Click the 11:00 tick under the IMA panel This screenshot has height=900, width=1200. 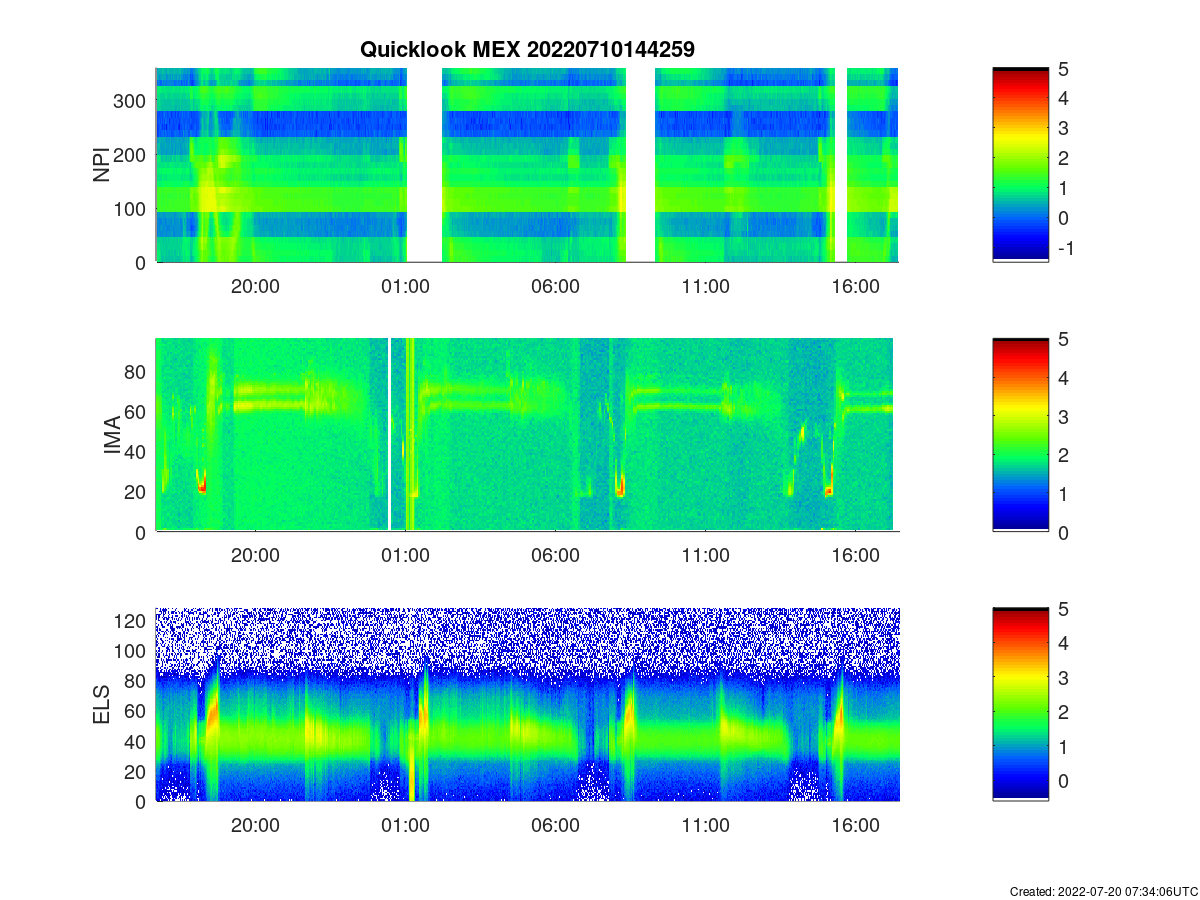(705, 556)
